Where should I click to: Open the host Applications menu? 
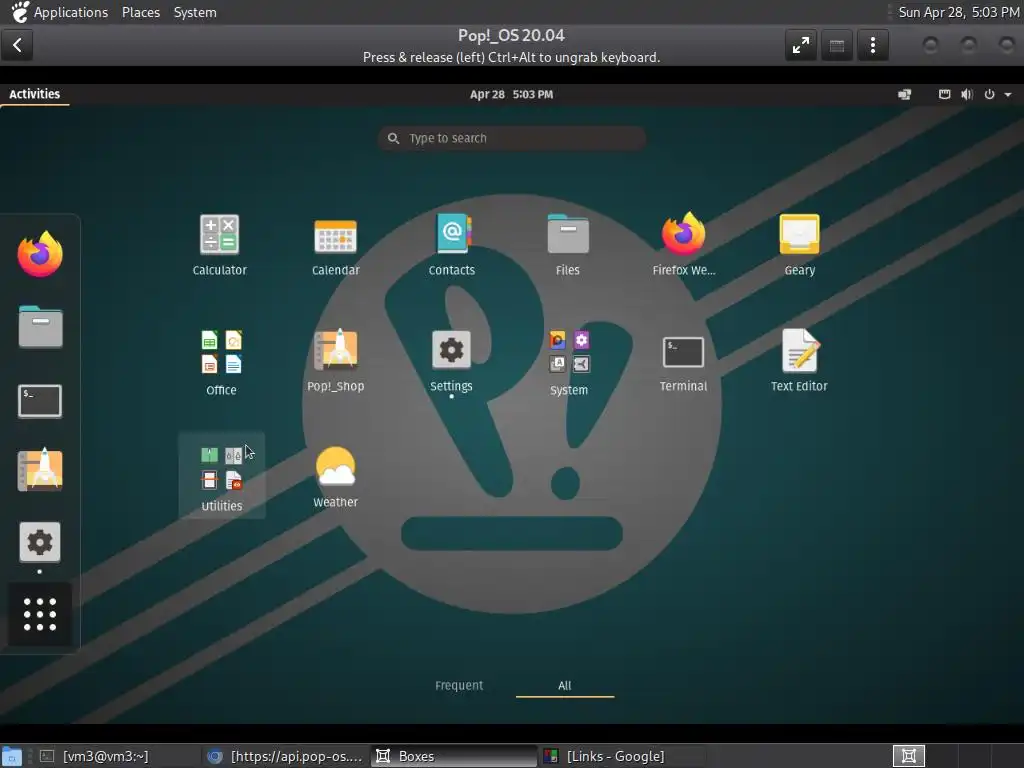click(71, 12)
